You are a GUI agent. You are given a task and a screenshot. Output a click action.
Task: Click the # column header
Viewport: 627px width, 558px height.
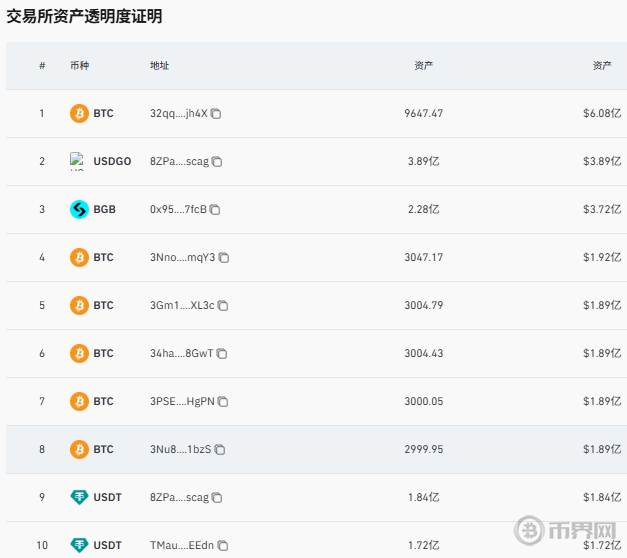coord(42,66)
